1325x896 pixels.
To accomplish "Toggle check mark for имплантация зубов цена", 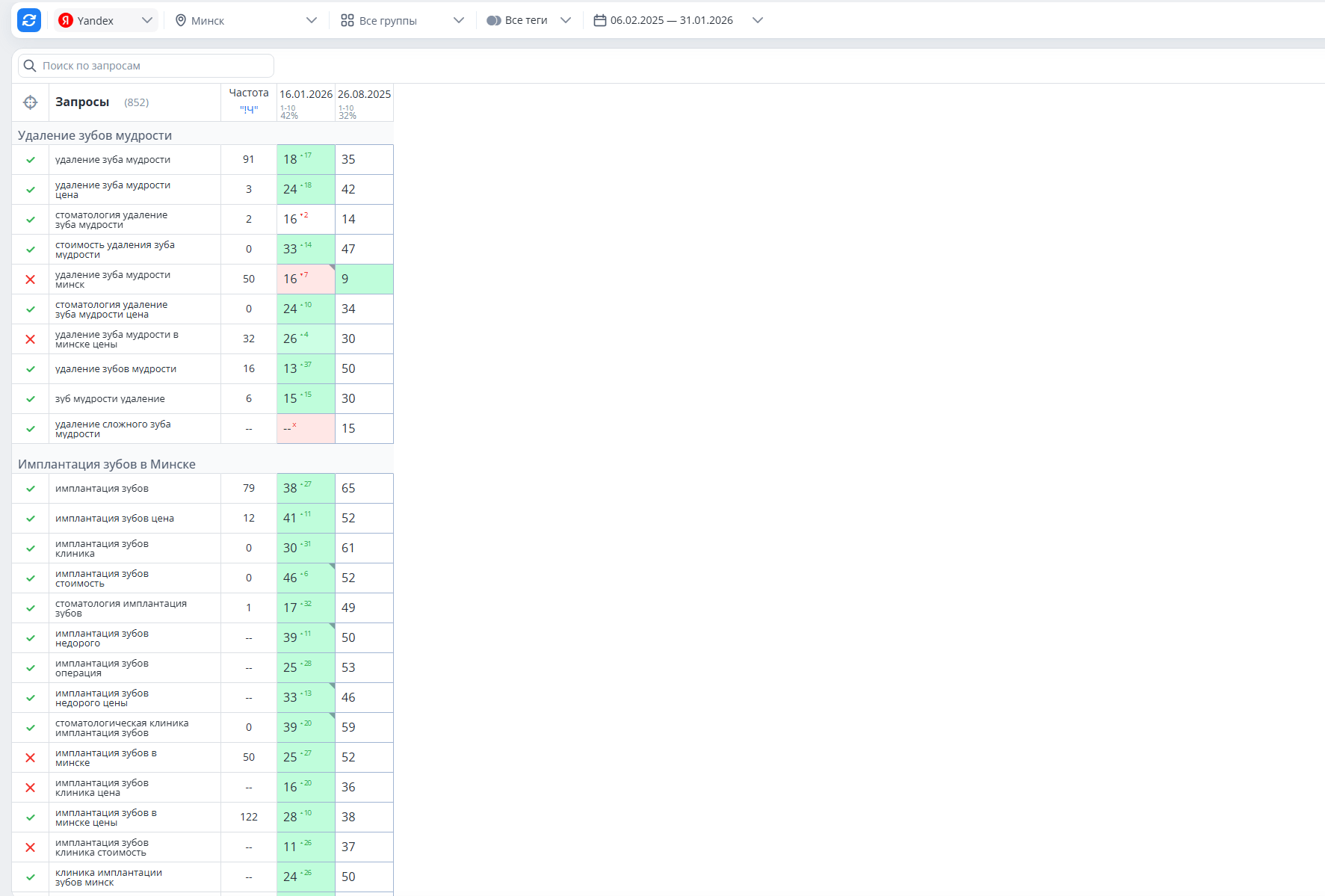I will pos(31,519).
